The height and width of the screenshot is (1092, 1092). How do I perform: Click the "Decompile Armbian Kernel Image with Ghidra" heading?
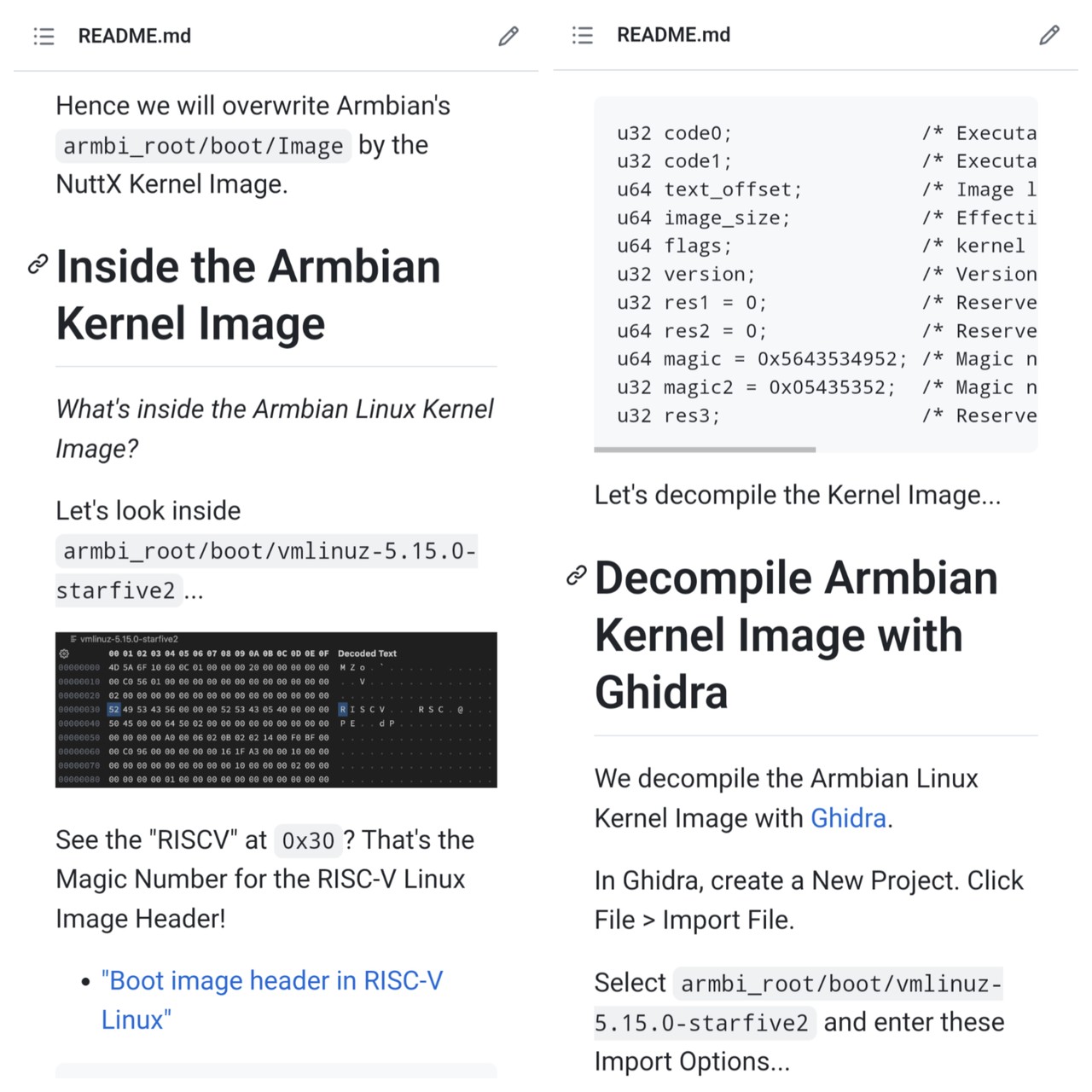(795, 635)
